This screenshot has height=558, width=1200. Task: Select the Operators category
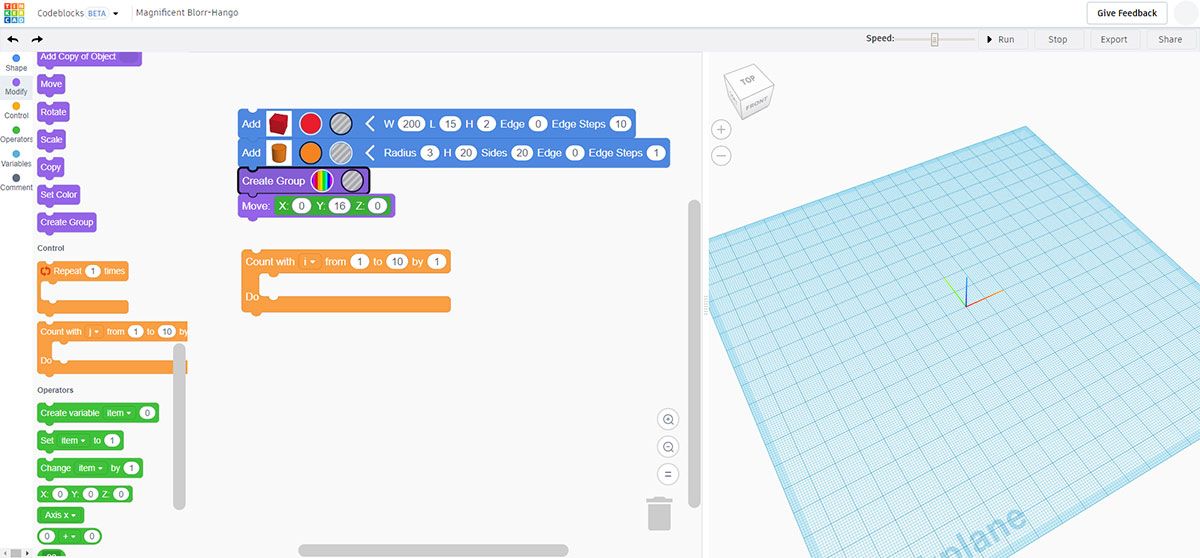[x=16, y=135]
